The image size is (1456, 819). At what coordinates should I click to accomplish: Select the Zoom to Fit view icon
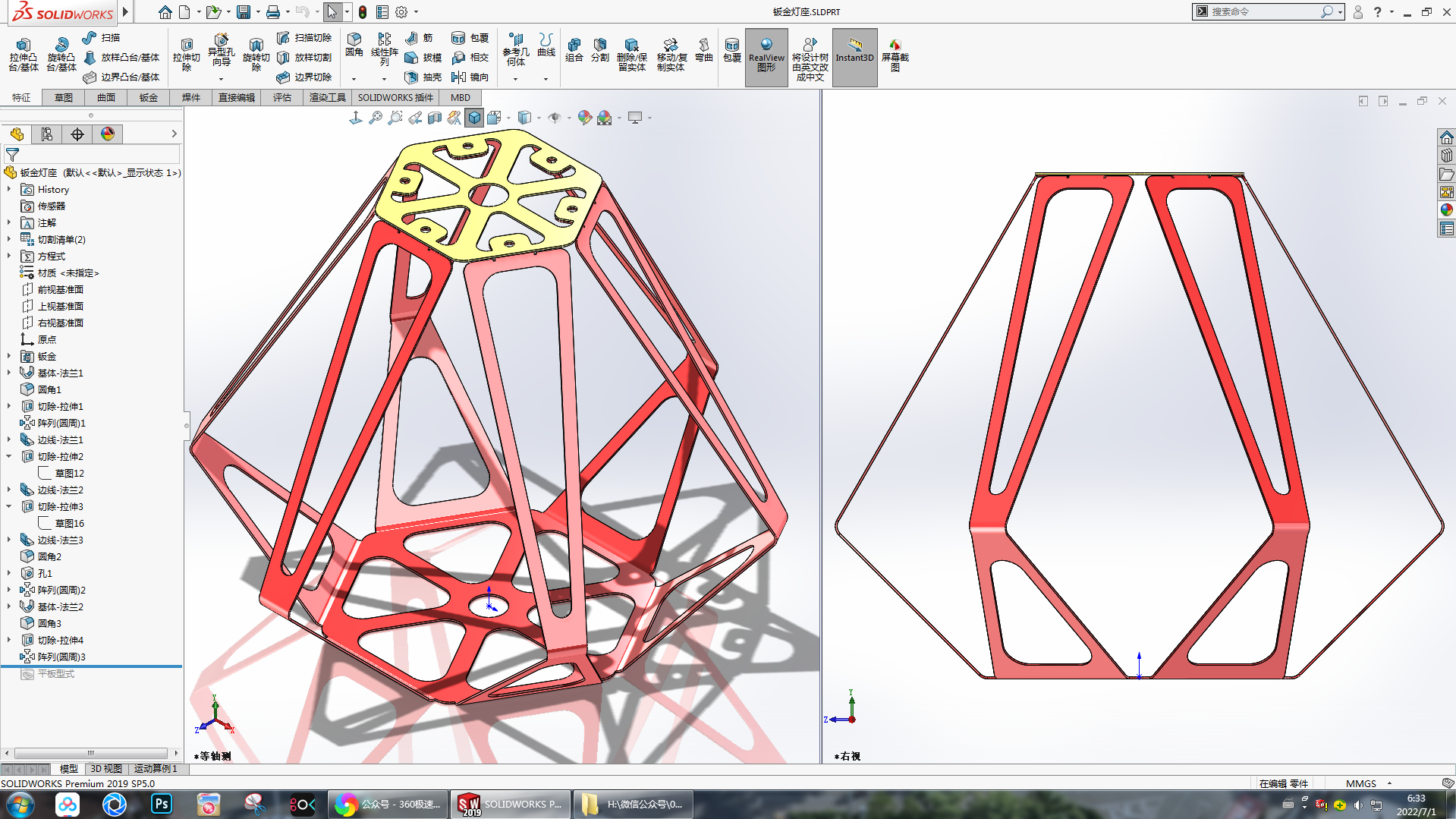[x=376, y=118]
